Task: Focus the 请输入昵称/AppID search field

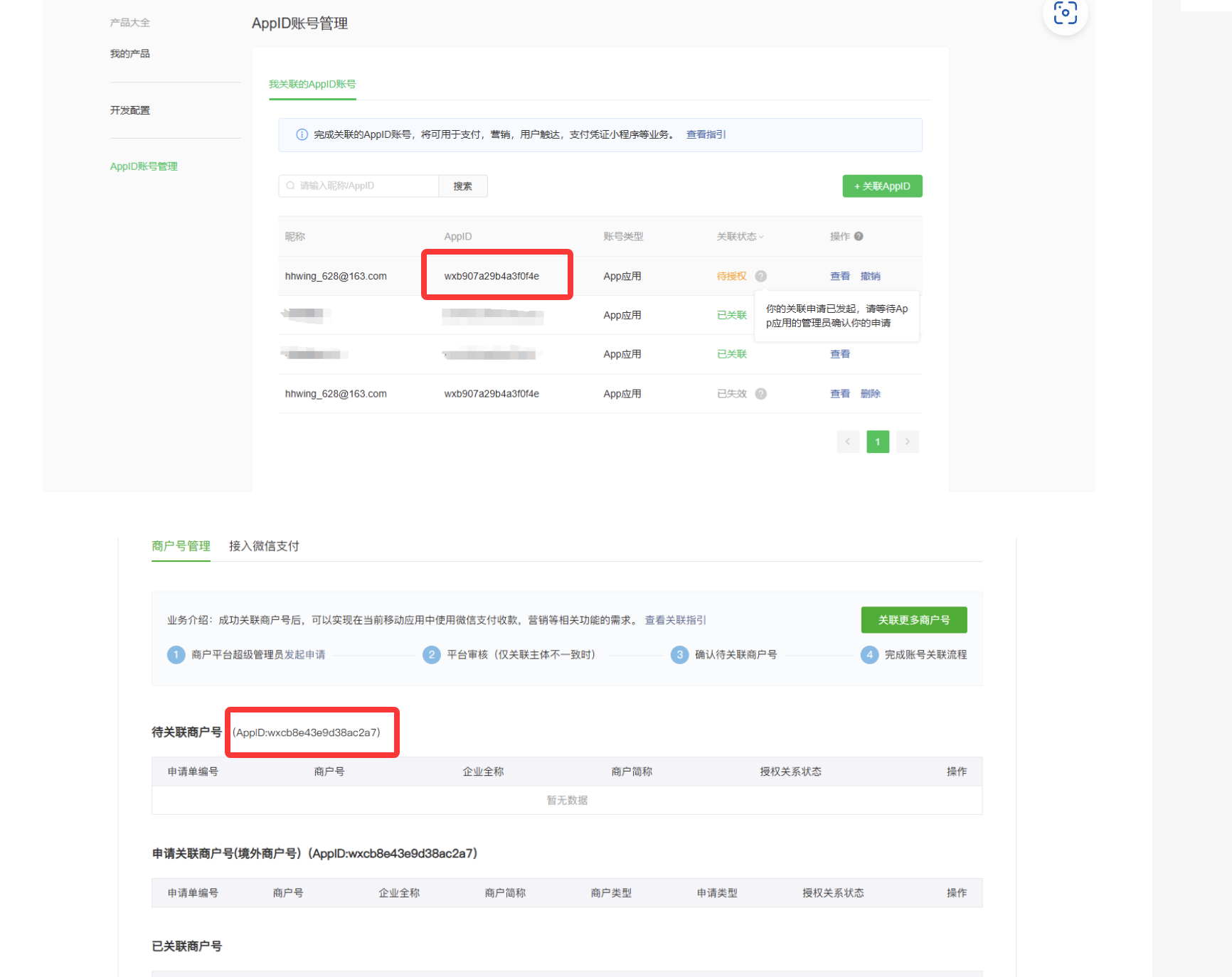Action: click(359, 186)
